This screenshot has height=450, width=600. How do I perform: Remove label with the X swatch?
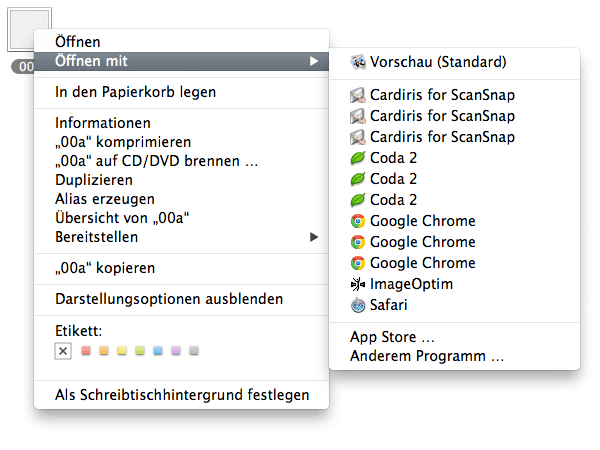(x=63, y=351)
